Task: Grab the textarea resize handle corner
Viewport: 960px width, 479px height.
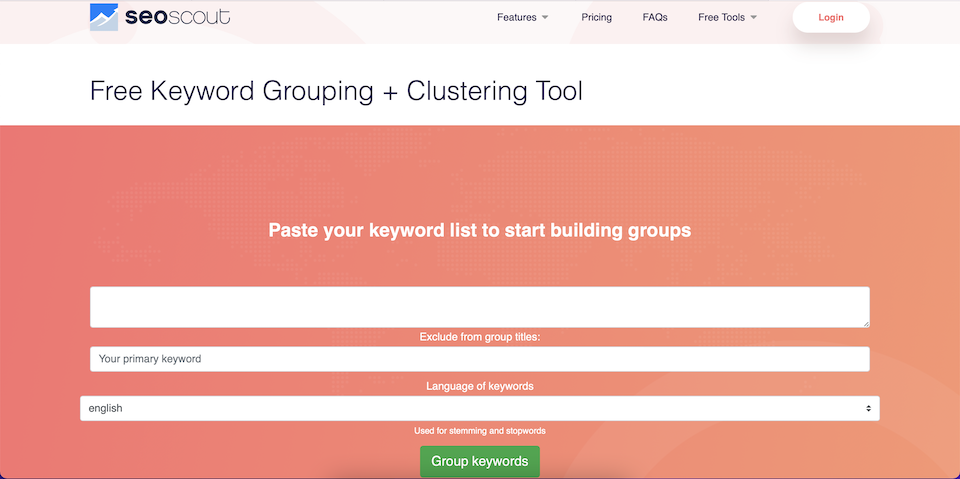Action: tap(866, 324)
